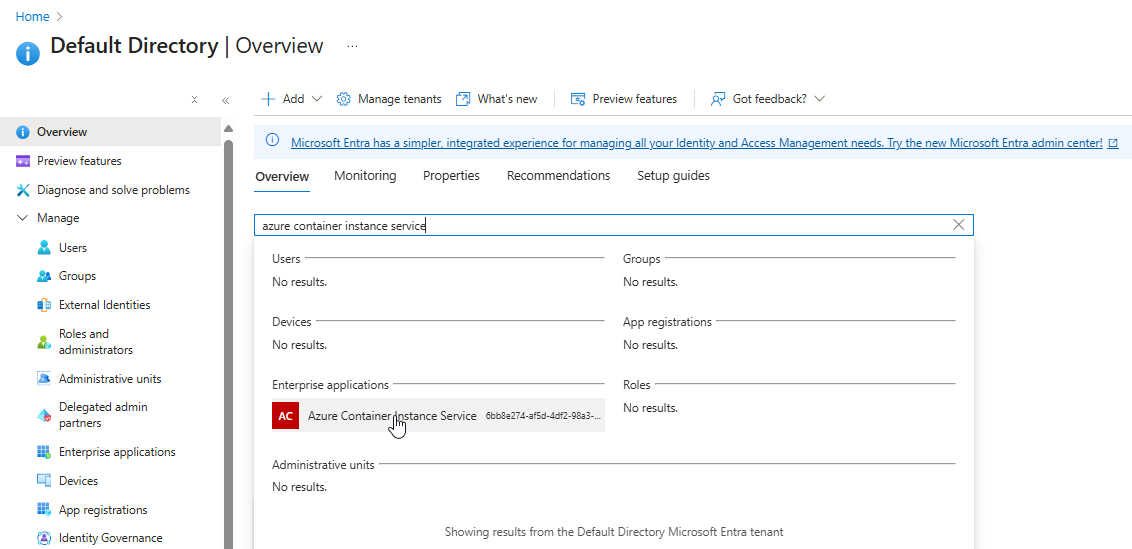The width and height of the screenshot is (1132, 549).
Task: Select Delegated admin partners in sidebar
Action: tap(101, 415)
